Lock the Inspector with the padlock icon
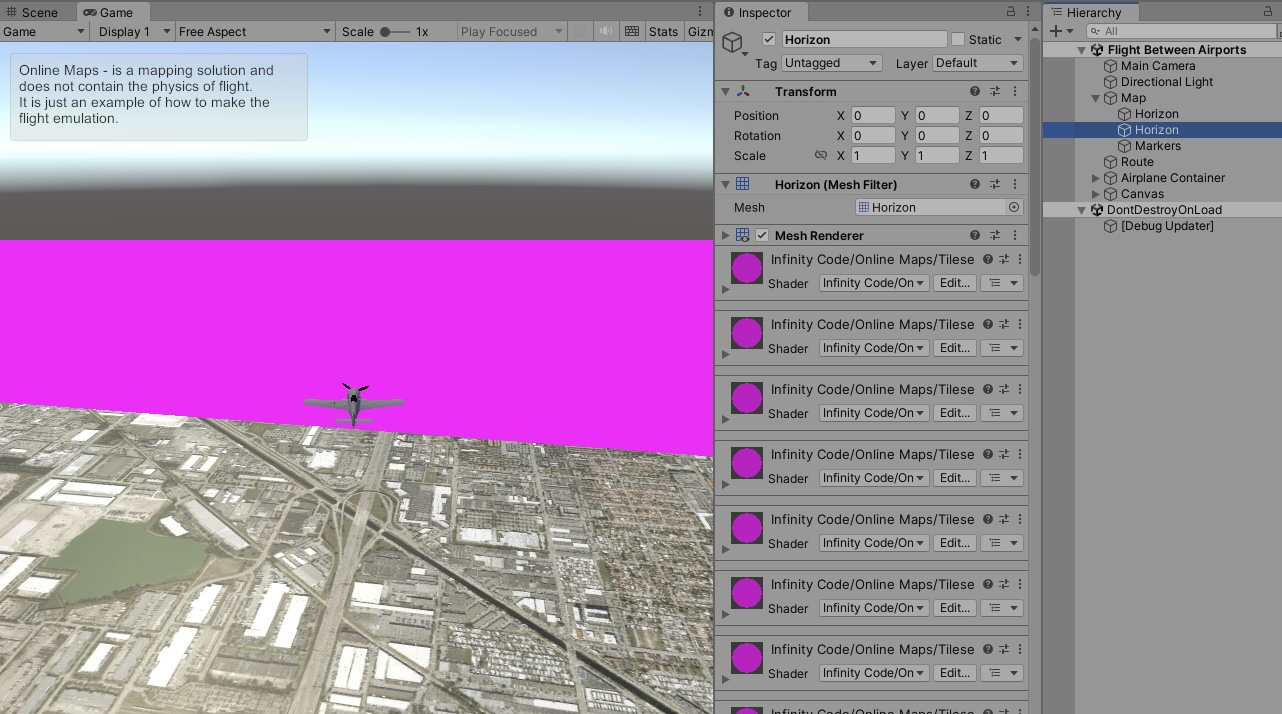1282x714 pixels. (x=1011, y=12)
